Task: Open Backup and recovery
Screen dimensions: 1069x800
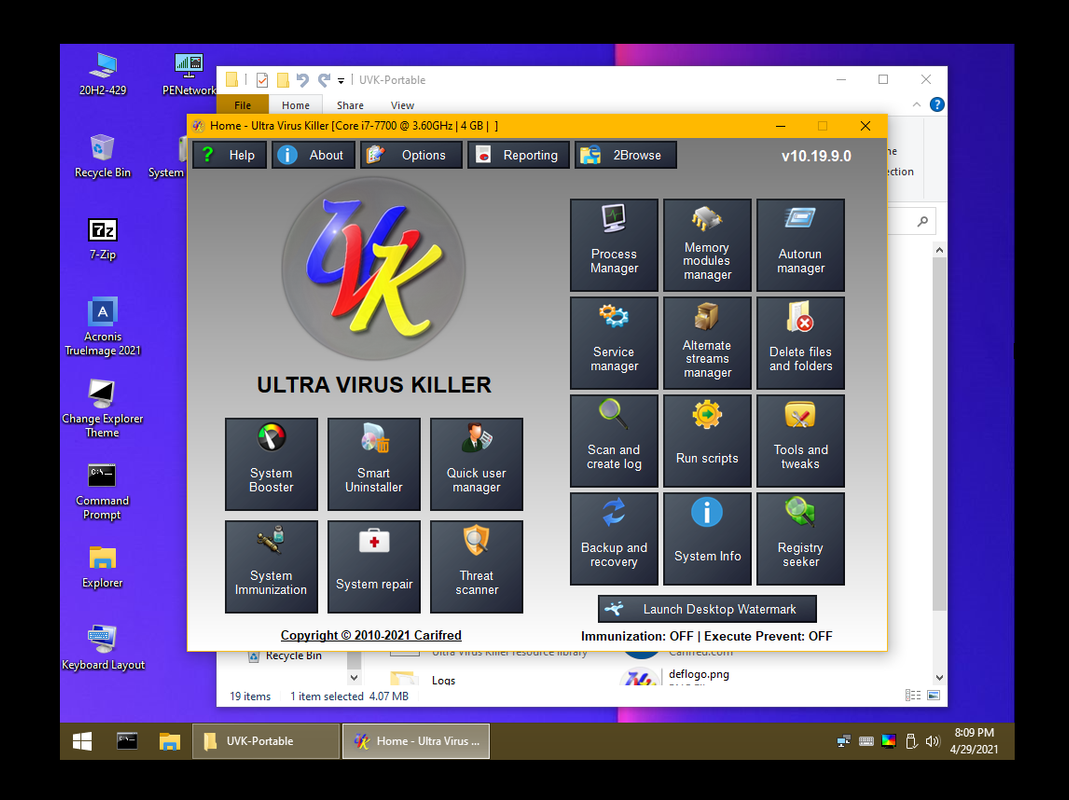Action: [614, 539]
